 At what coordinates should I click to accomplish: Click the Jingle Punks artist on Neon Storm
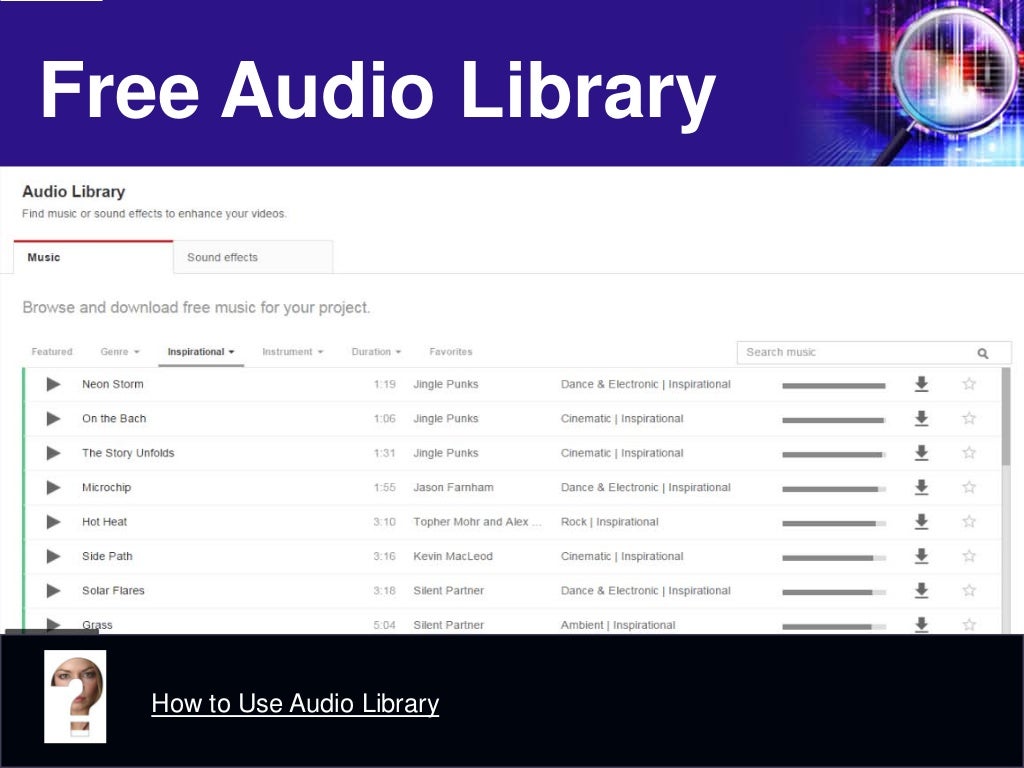446,385
